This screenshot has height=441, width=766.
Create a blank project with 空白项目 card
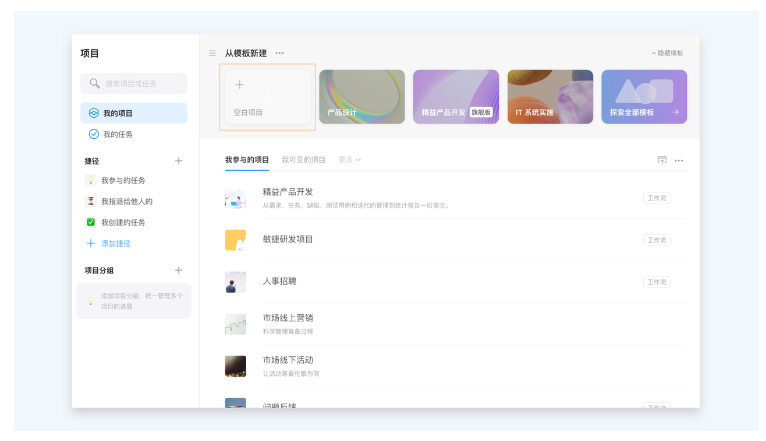click(x=267, y=97)
